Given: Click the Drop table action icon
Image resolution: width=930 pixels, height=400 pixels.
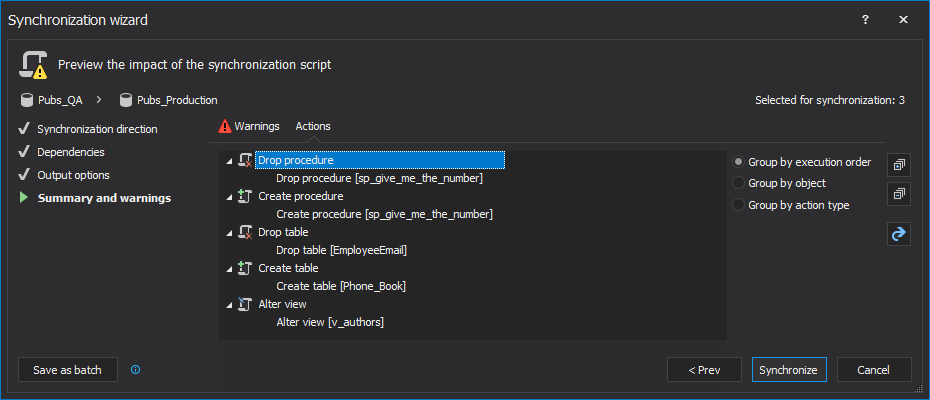Looking at the screenshot, I should 245,232.
